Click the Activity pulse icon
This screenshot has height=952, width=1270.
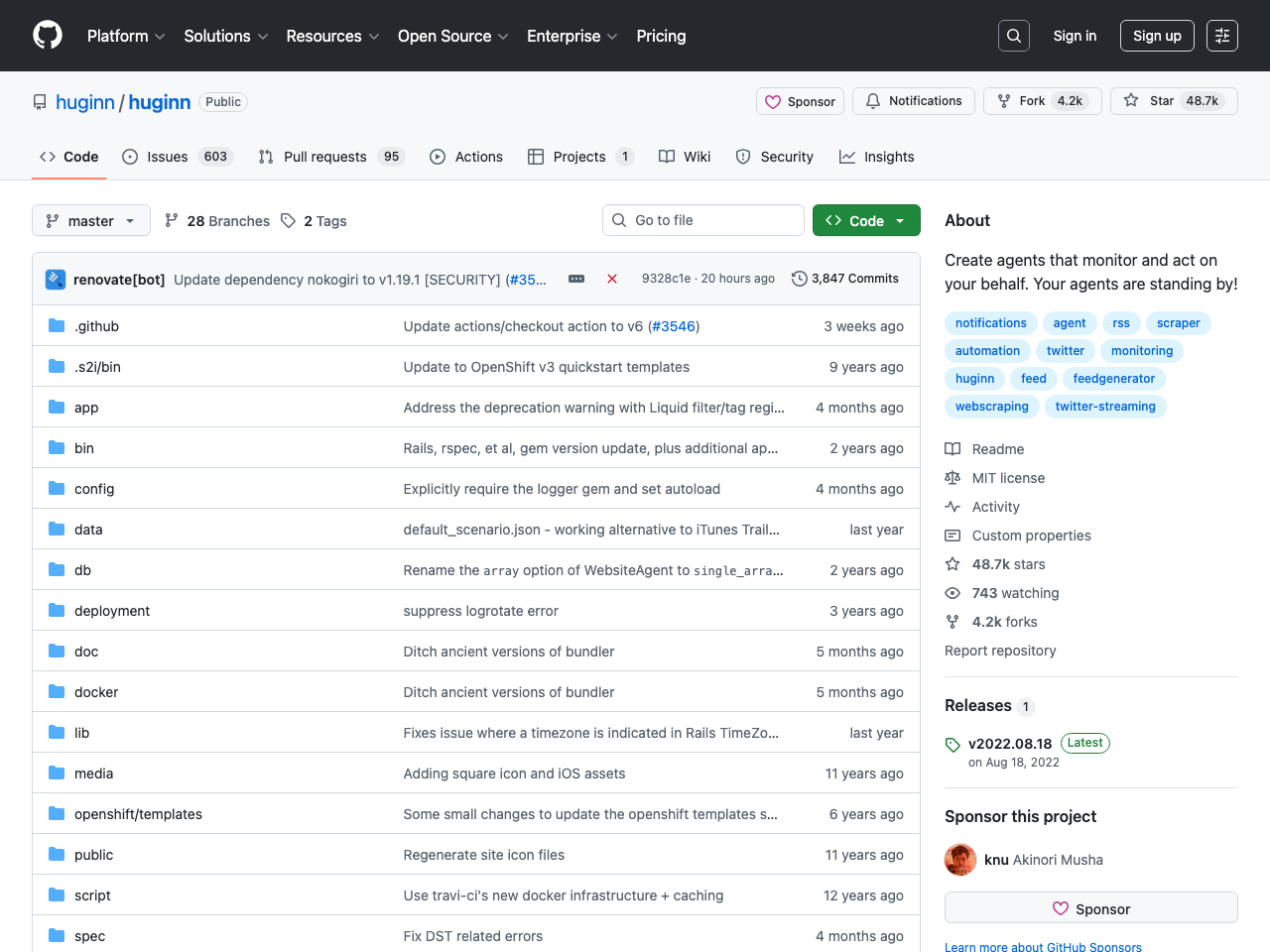point(952,507)
